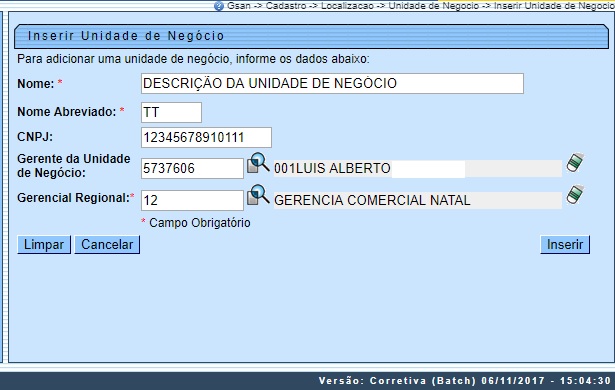Click the Limpar button
Viewport: 615px width, 390px height.
pyautogui.click(x=44, y=244)
